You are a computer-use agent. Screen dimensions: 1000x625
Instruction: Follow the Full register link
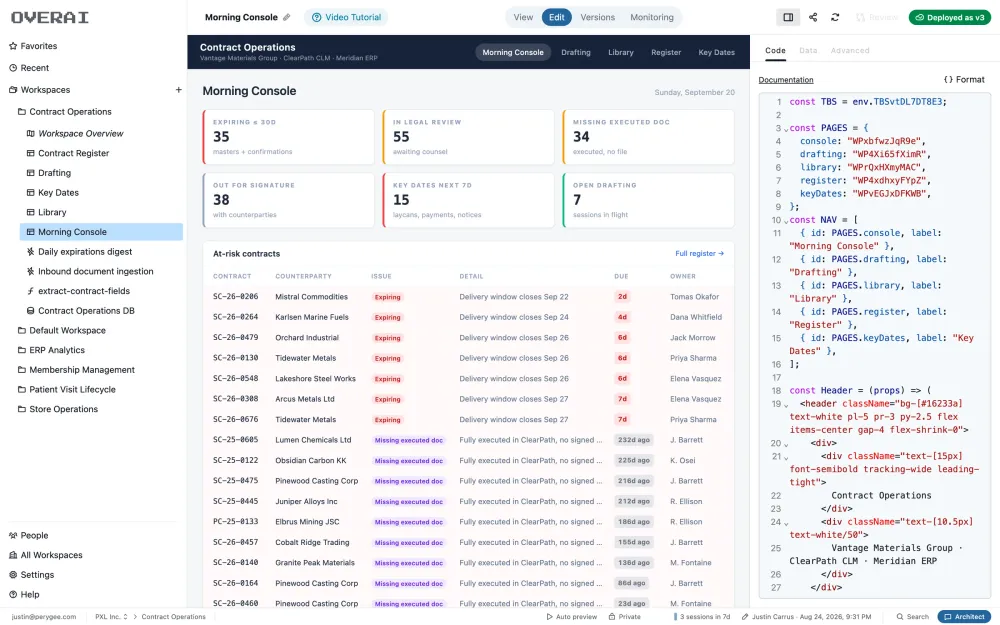(699, 253)
